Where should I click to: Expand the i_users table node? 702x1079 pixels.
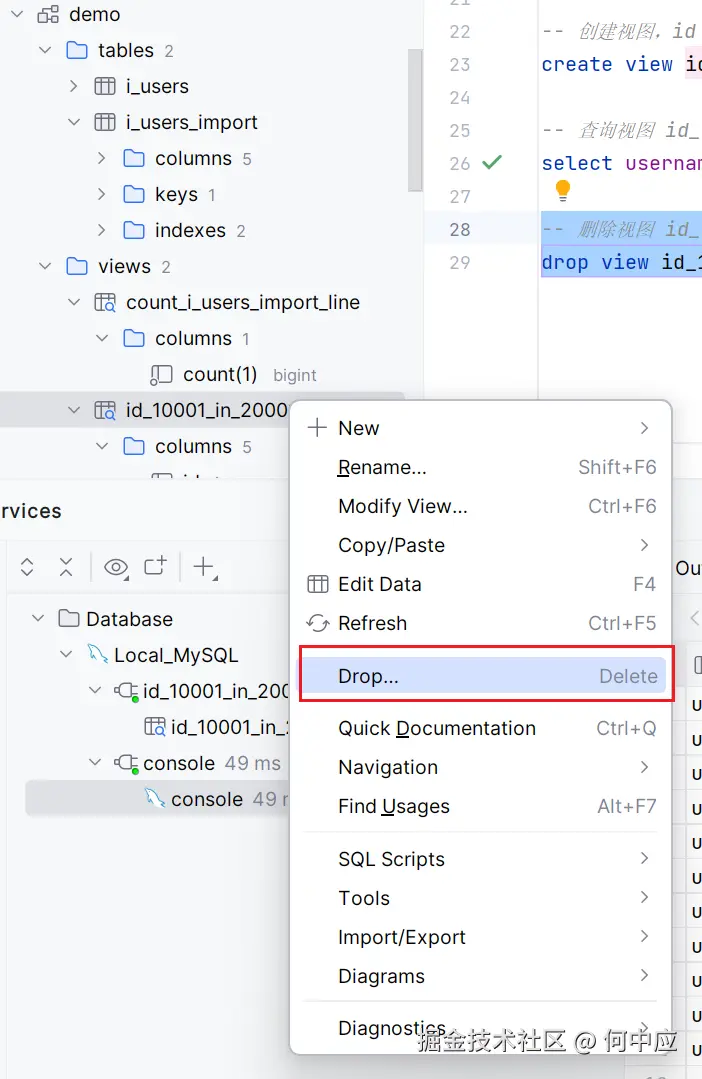(x=74, y=86)
